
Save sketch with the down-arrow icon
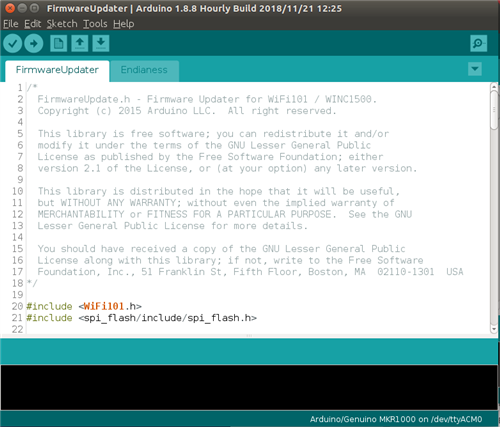coord(101,43)
